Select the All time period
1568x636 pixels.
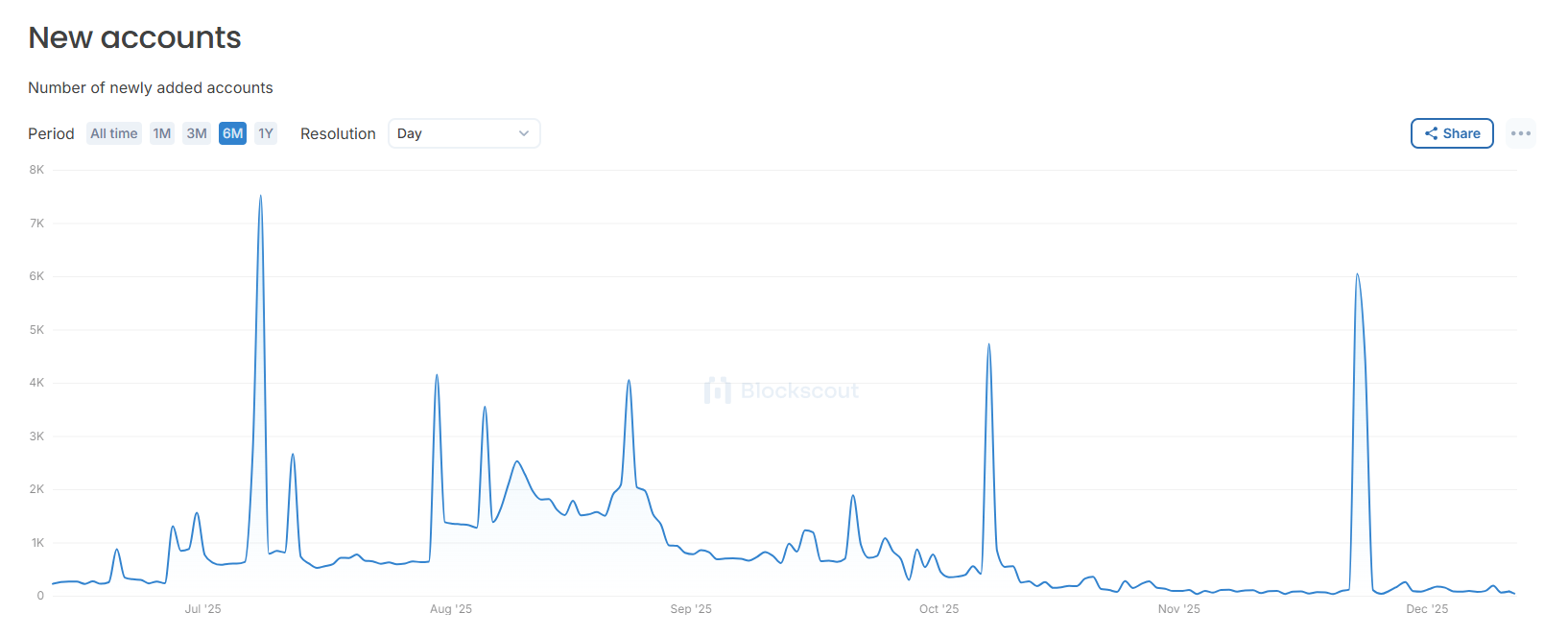(114, 133)
